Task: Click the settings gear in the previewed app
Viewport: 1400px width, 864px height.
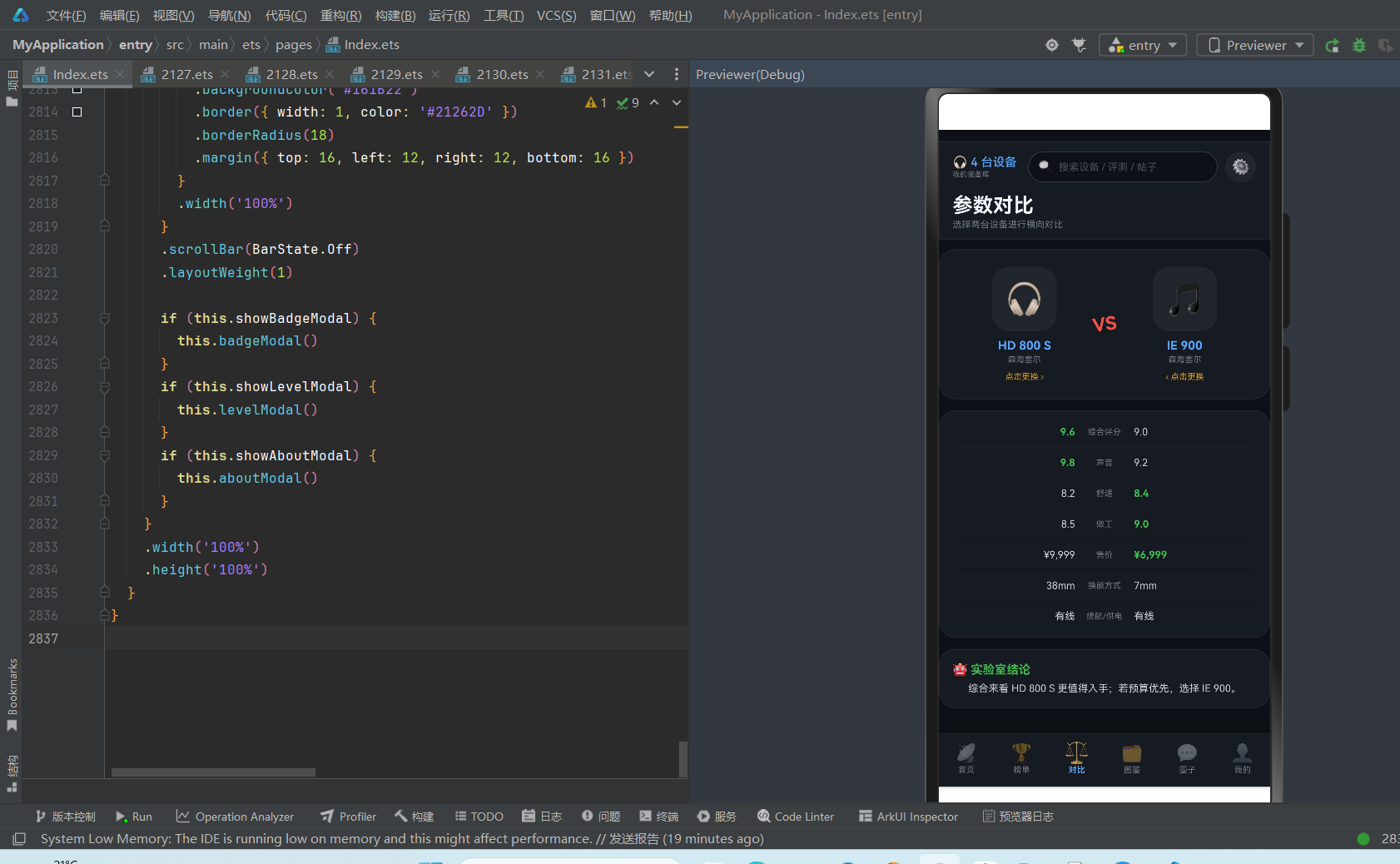Action: tap(1240, 166)
